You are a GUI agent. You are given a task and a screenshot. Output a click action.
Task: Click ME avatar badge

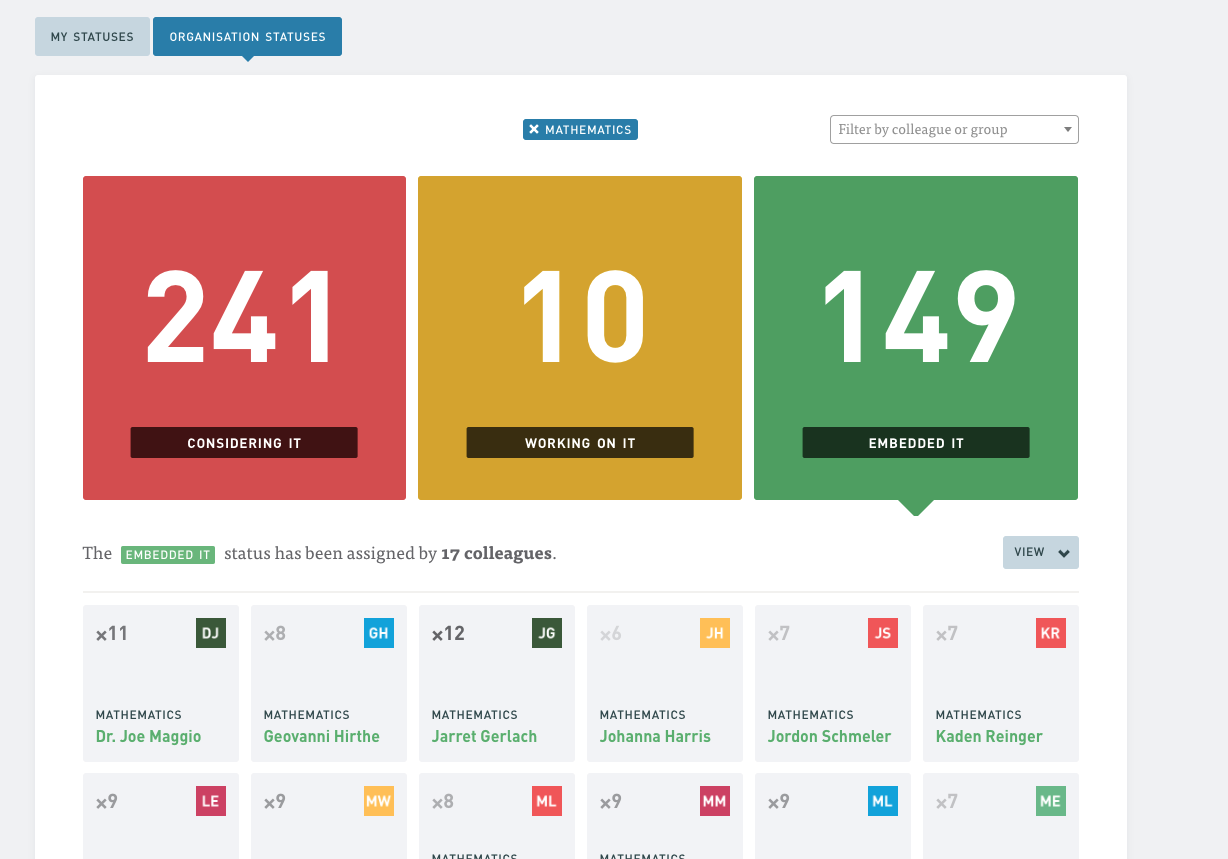(x=1050, y=801)
